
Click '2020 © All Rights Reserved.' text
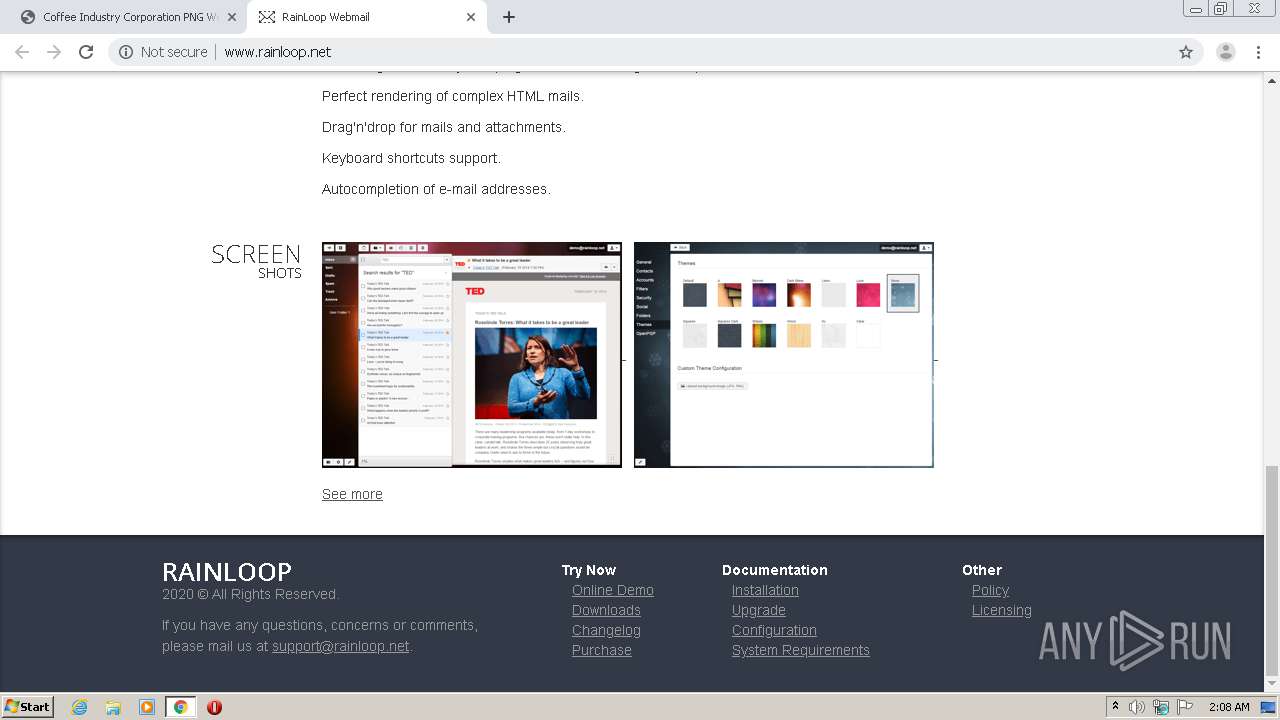251,594
